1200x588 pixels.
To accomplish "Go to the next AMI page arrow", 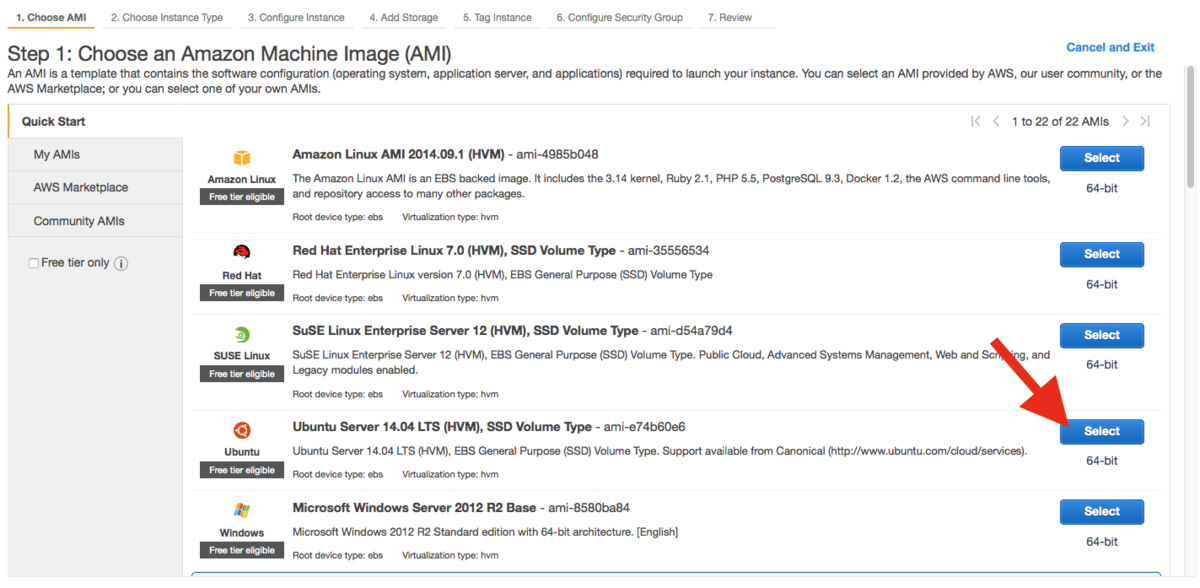I will 1125,121.
